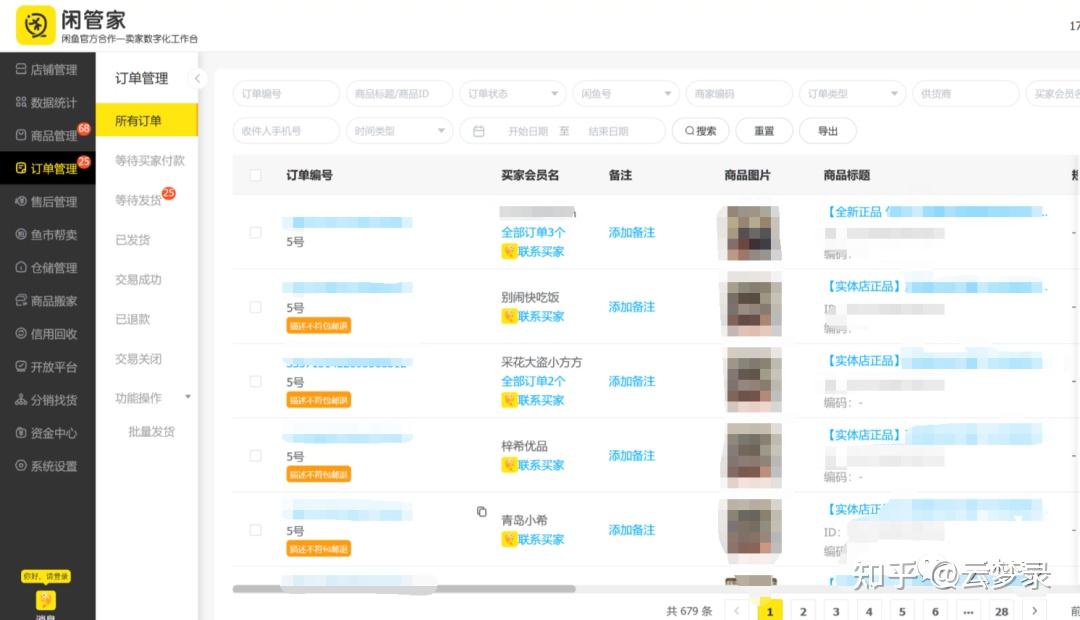Focus the 供货商 field
The width and height of the screenshot is (1080, 620).
[x=966, y=94]
